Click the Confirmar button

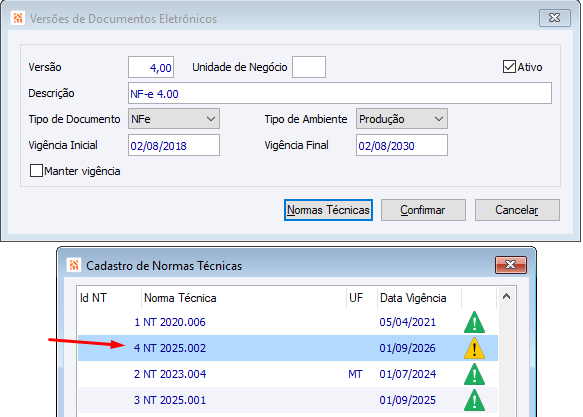tap(423, 210)
